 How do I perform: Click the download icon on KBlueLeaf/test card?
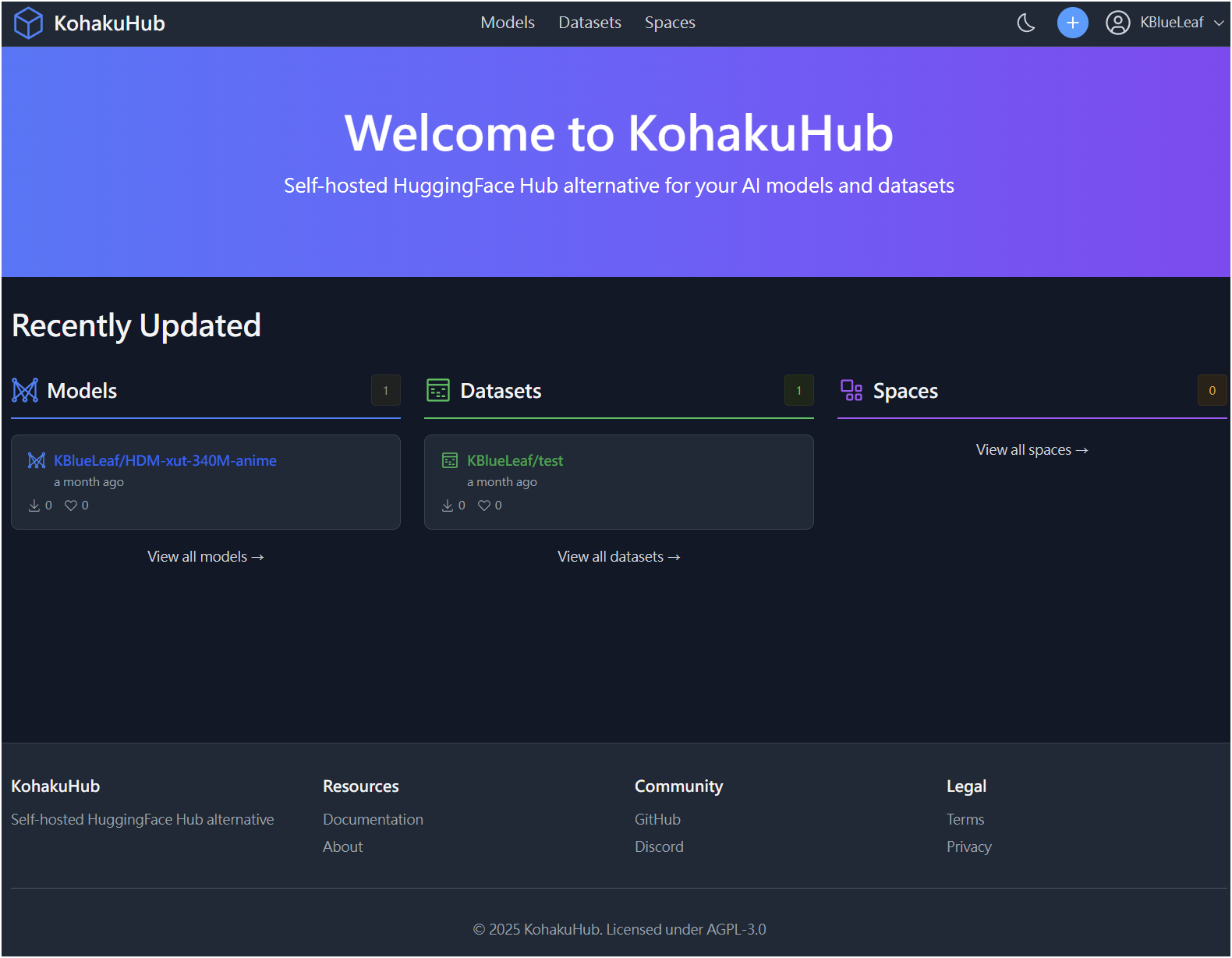(x=448, y=506)
